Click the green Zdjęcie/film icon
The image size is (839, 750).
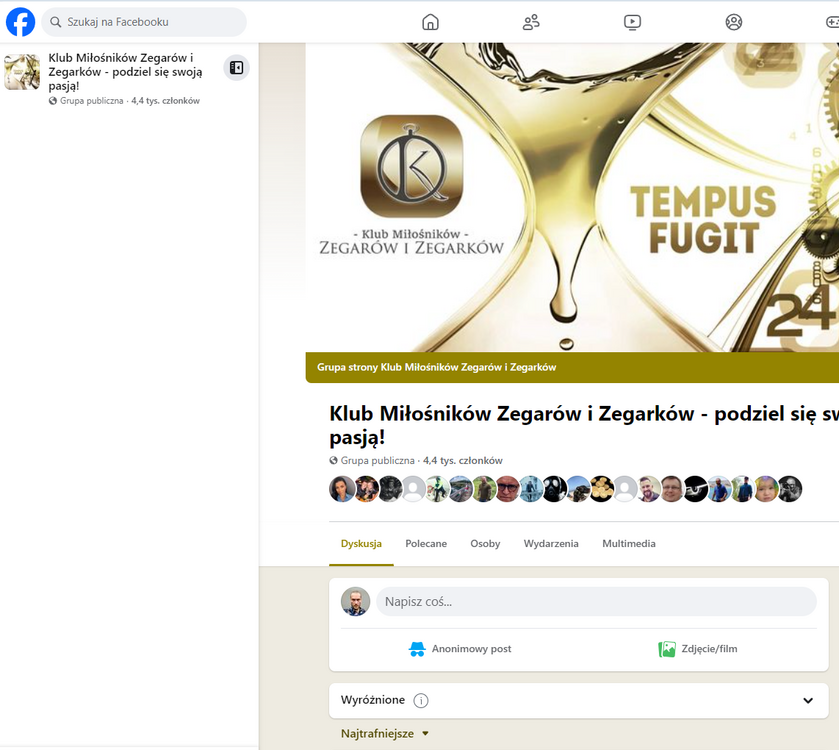tap(666, 648)
